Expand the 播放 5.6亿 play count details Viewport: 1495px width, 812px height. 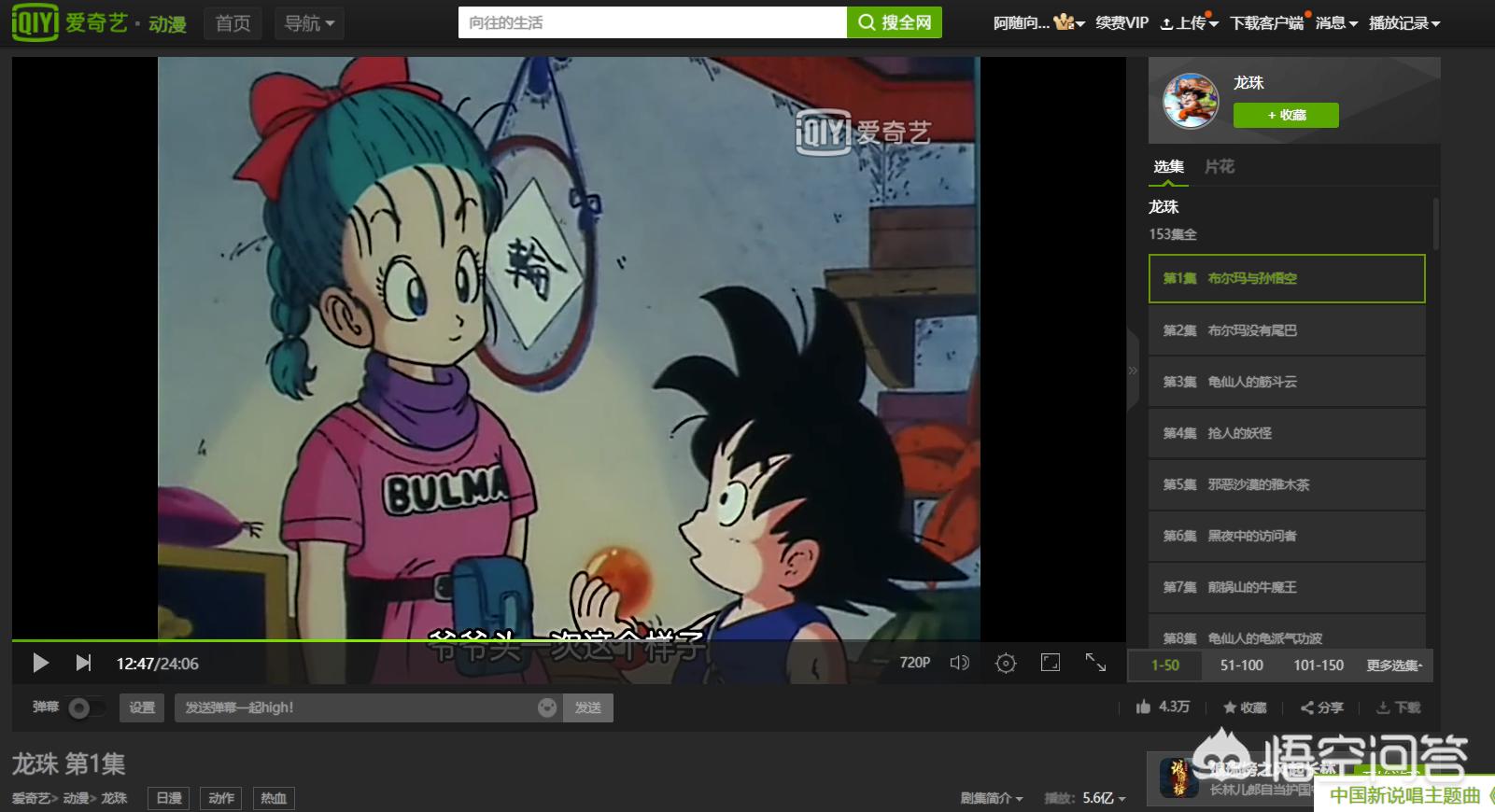[1085, 798]
